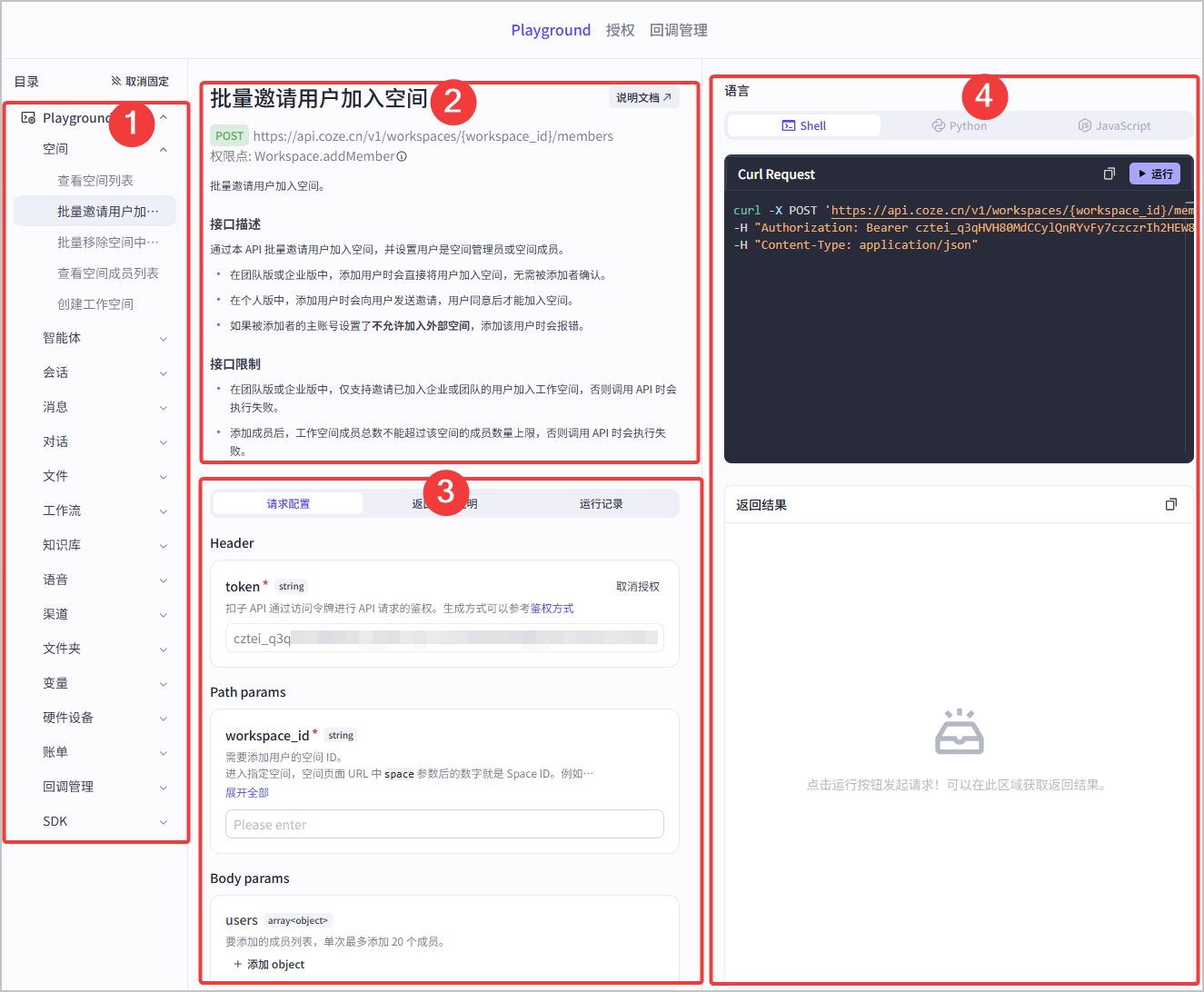Image resolution: width=1204 pixels, height=992 pixels.
Task: Click the pin icon next to 取消固定
Action: pyautogui.click(x=116, y=81)
